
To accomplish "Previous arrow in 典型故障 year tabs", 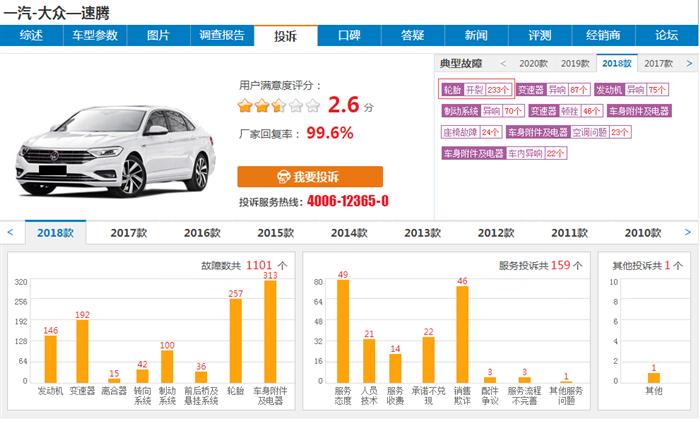I will (x=503, y=63).
